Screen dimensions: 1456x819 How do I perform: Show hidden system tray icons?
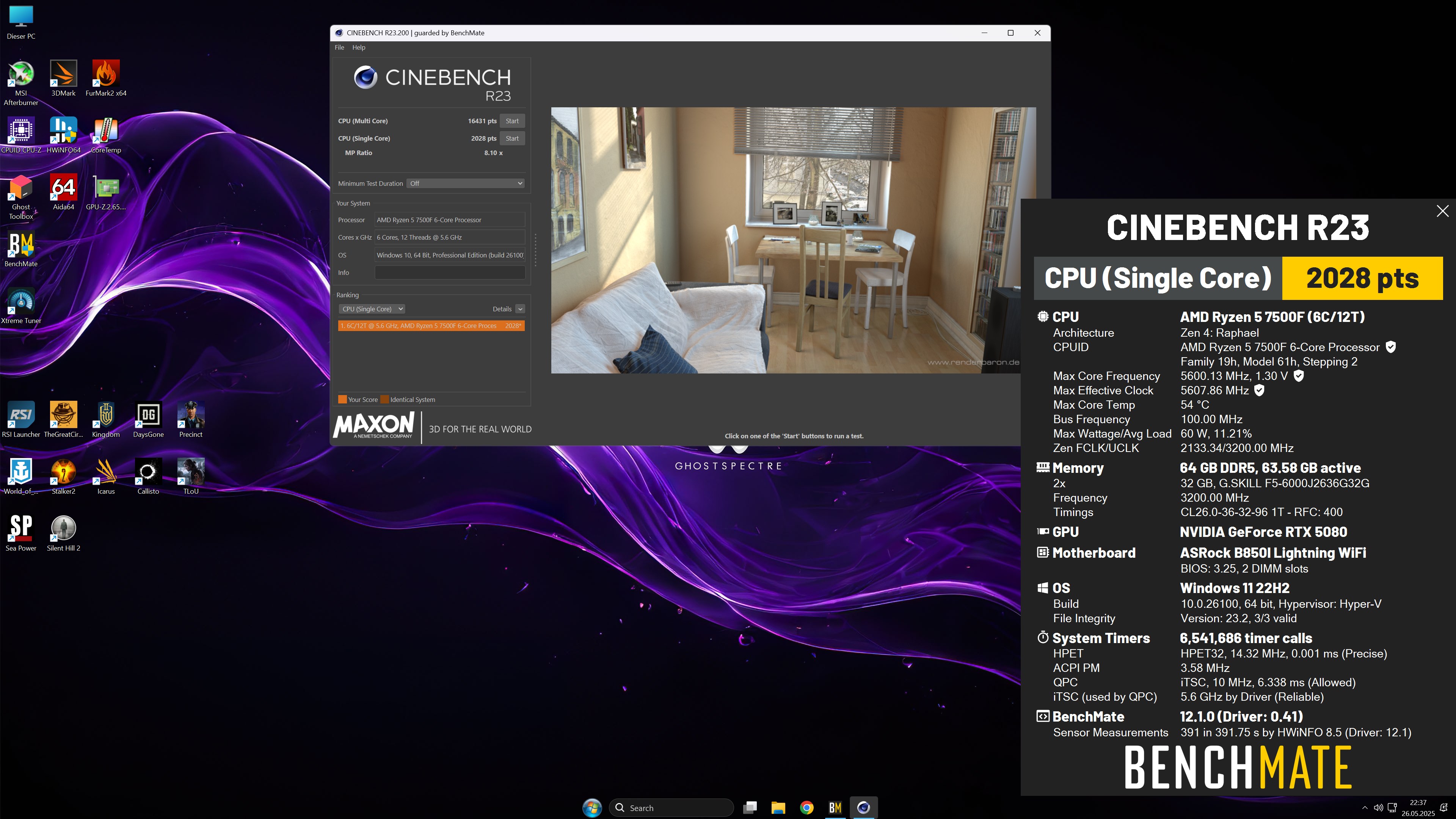pyautogui.click(x=1365, y=808)
